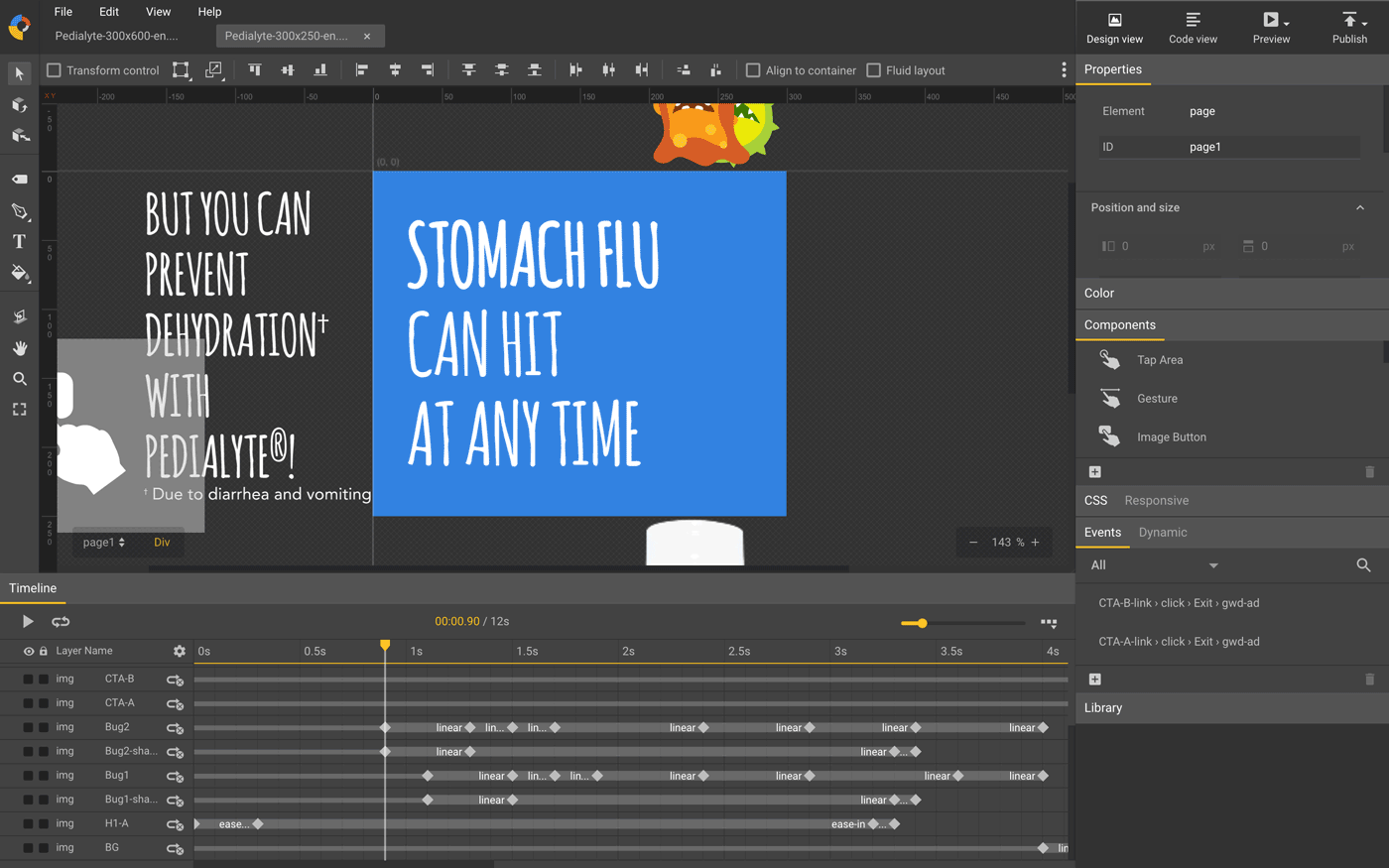Open Preview
This screenshot has height=868, width=1389.
(1271, 28)
